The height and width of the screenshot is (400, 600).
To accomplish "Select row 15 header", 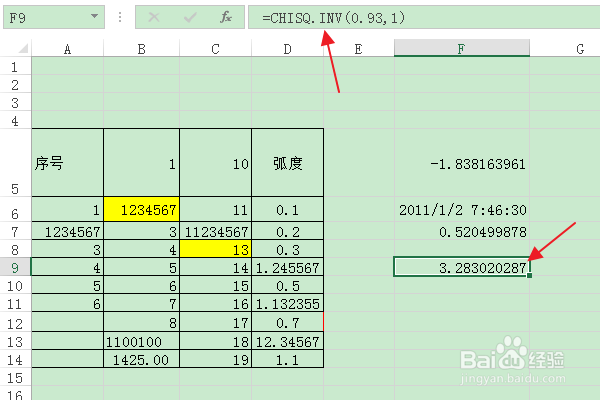I will click(x=15, y=377).
